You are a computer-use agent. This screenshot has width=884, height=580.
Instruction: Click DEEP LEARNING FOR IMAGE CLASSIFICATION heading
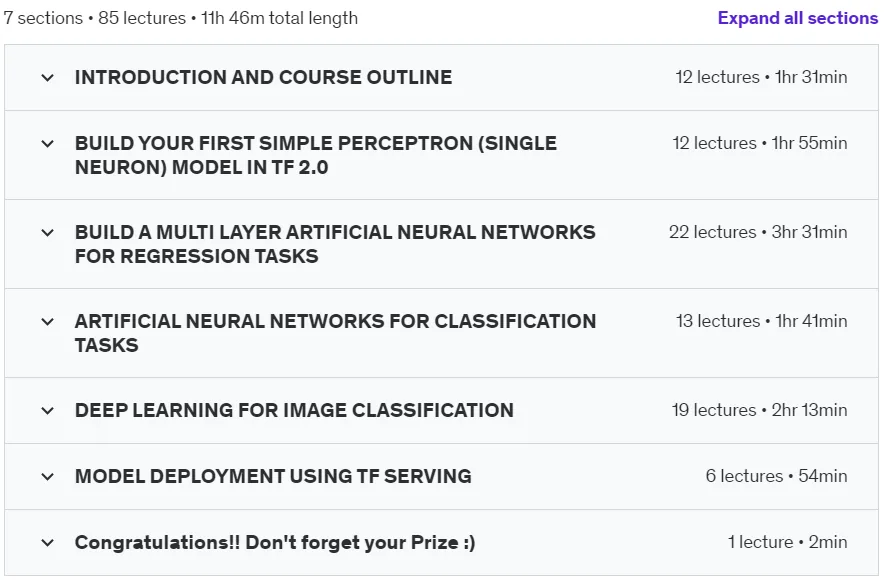click(x=294, y=410)
